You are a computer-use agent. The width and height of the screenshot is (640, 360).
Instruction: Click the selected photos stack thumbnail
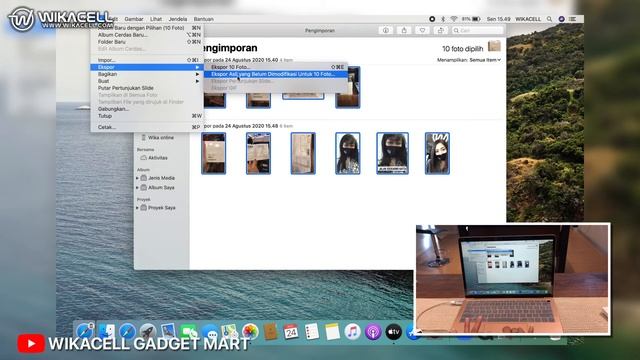[x=494, y=46]
